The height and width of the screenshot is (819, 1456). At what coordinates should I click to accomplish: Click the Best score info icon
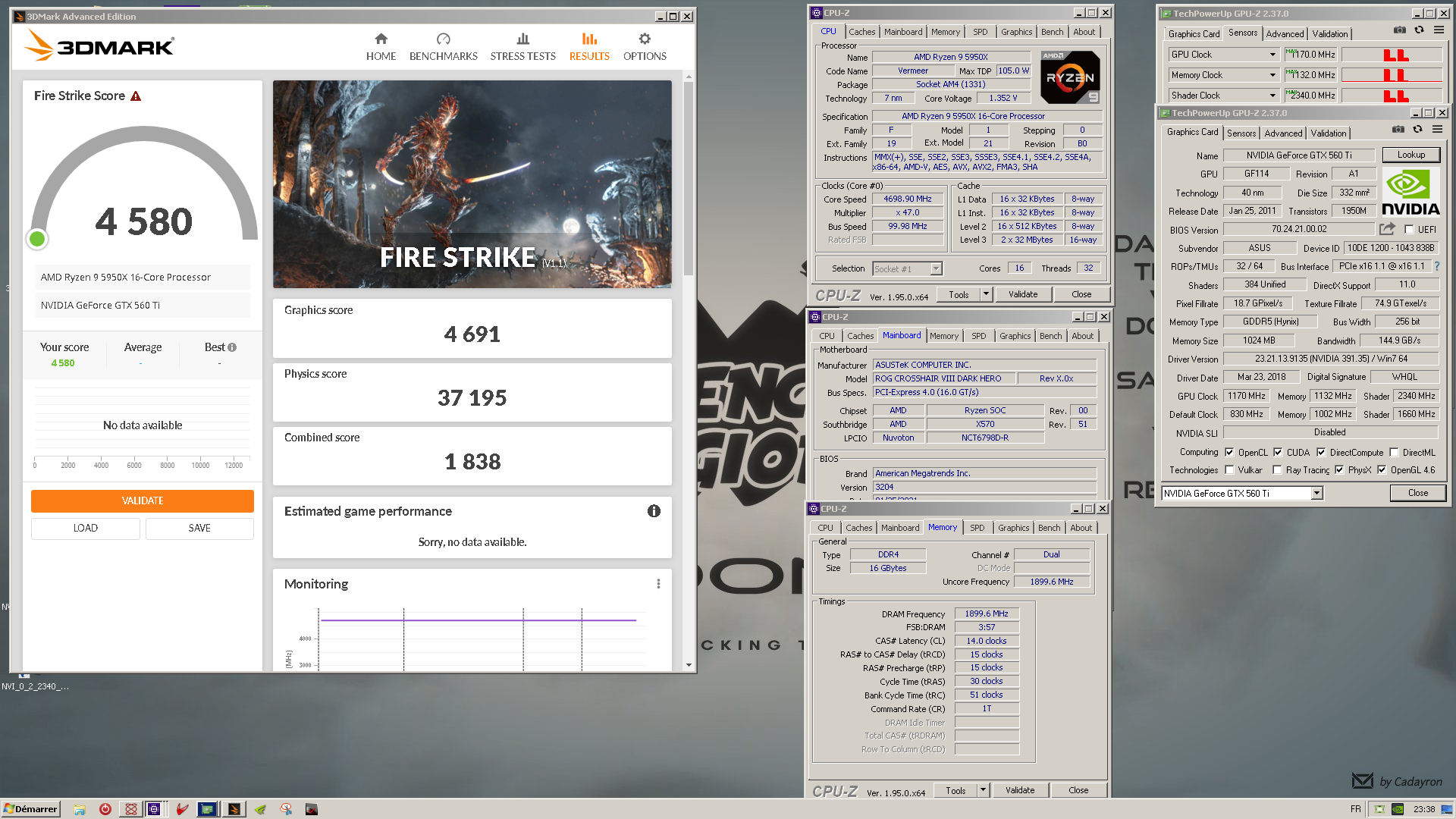(x=232, y=347)
